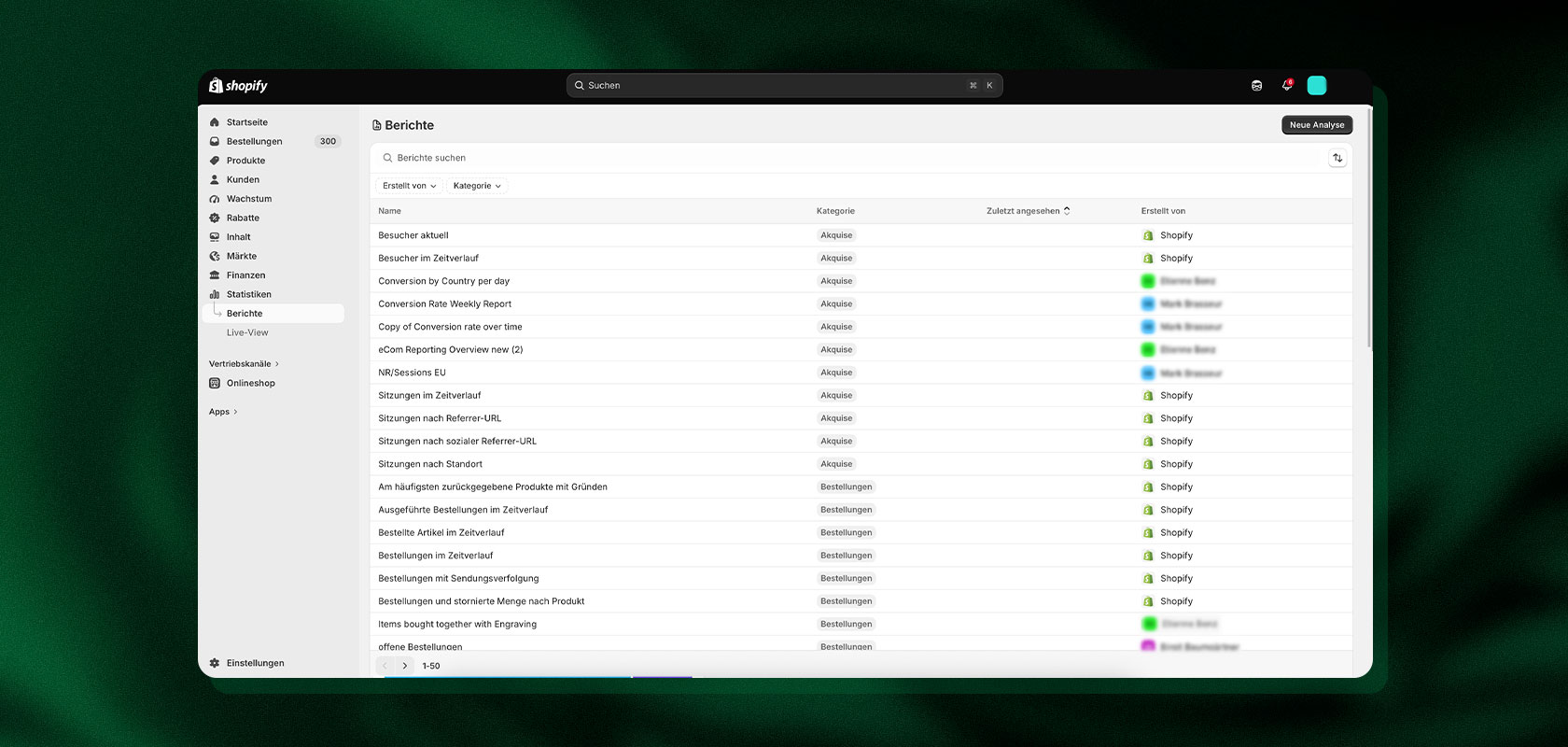This screenshot has width=1568, height=747.
Task: Open Sitzungen nach Referrer-URL report
Action: (x=440, y=418)
